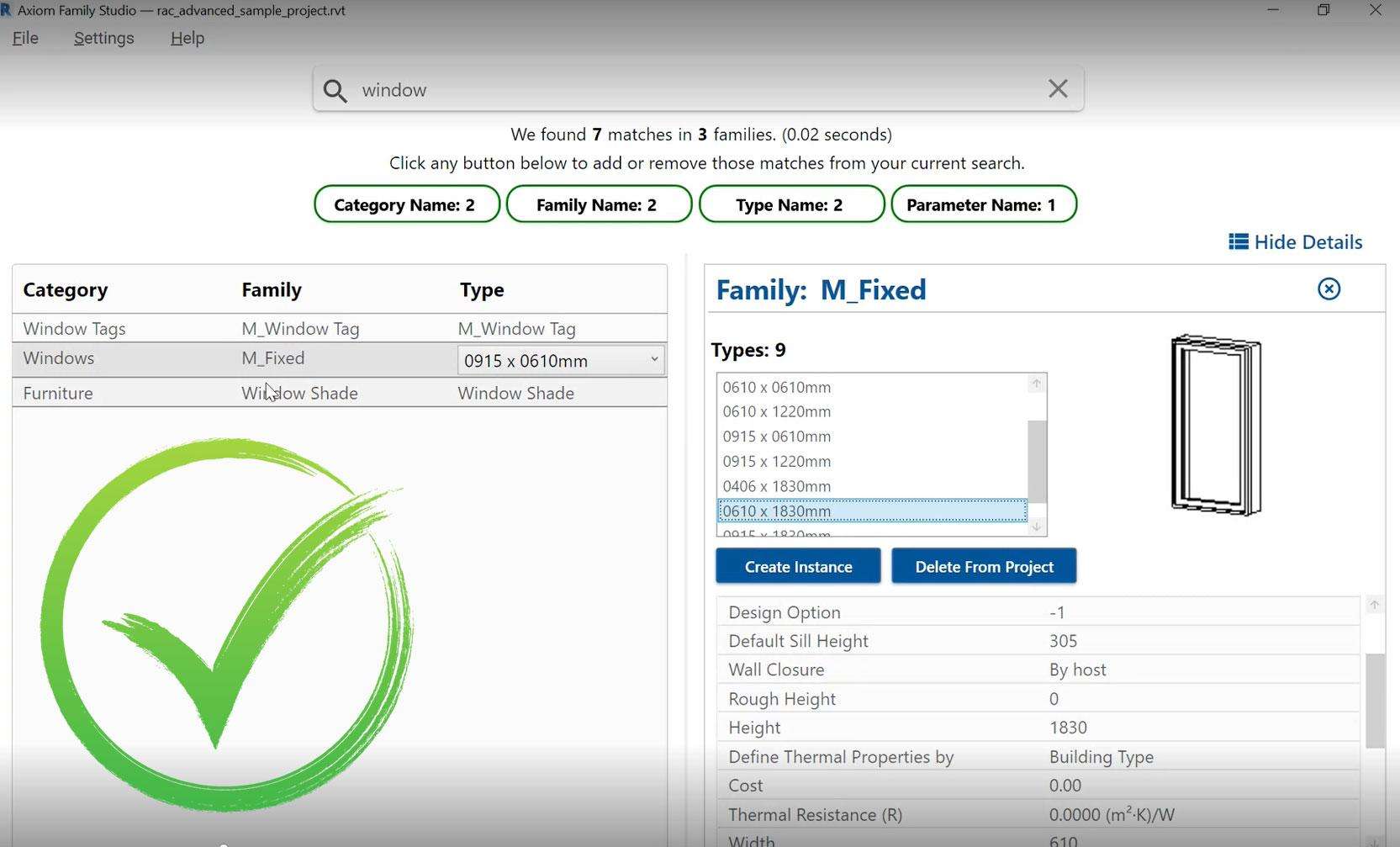This screenshot has width=1400, height=847.
Task: Close the Family M_Fixed details panel
Action: (1329, 289)
